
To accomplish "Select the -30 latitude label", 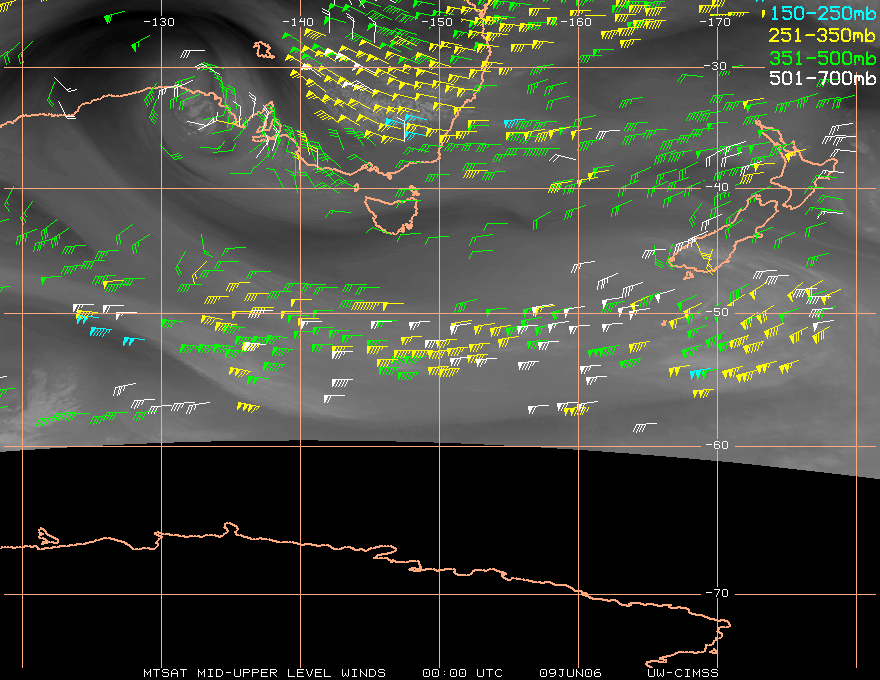I will 716,66.
